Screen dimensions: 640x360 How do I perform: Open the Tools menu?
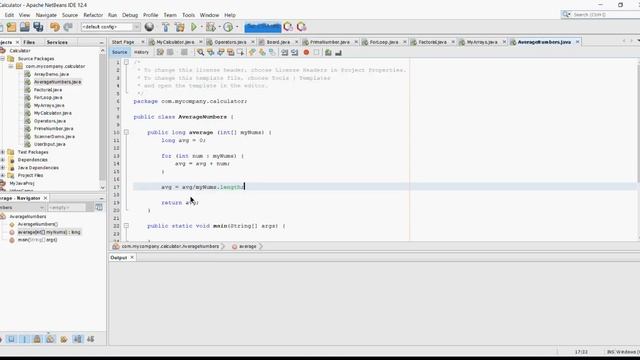coord(188,15)
